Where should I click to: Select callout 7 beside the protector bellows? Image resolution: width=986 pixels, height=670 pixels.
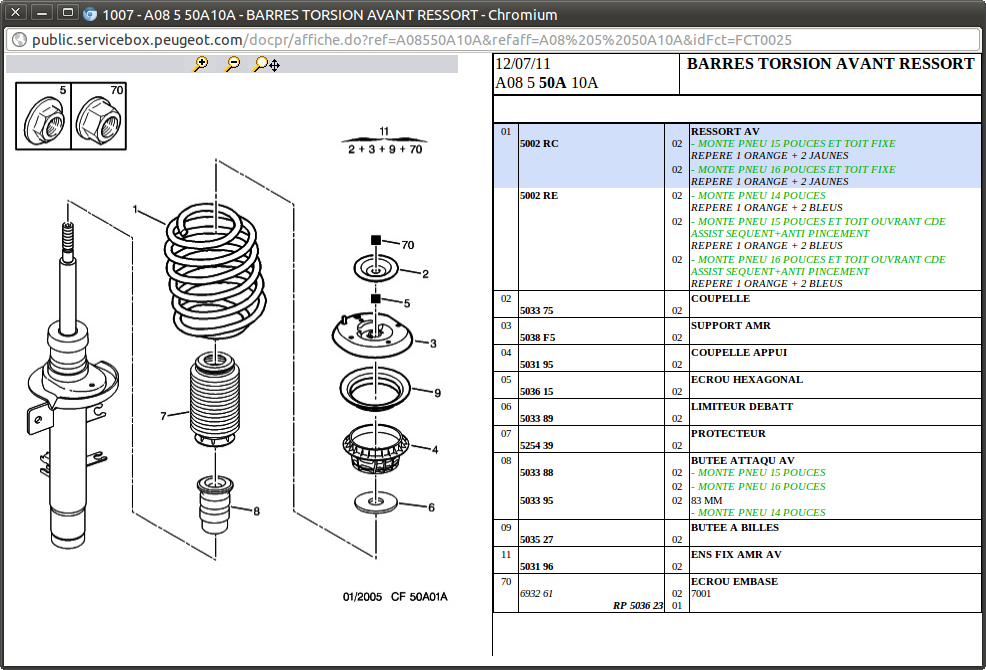(x=163, y=416)
